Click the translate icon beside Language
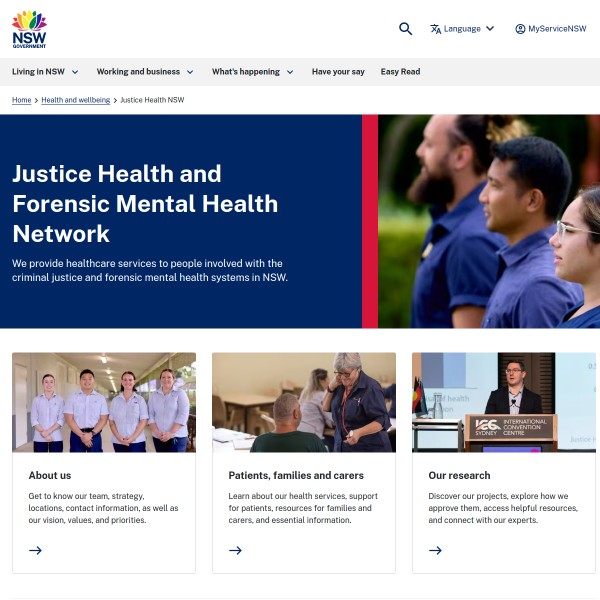This screenshot has height=600, width=600. point(435,29)
